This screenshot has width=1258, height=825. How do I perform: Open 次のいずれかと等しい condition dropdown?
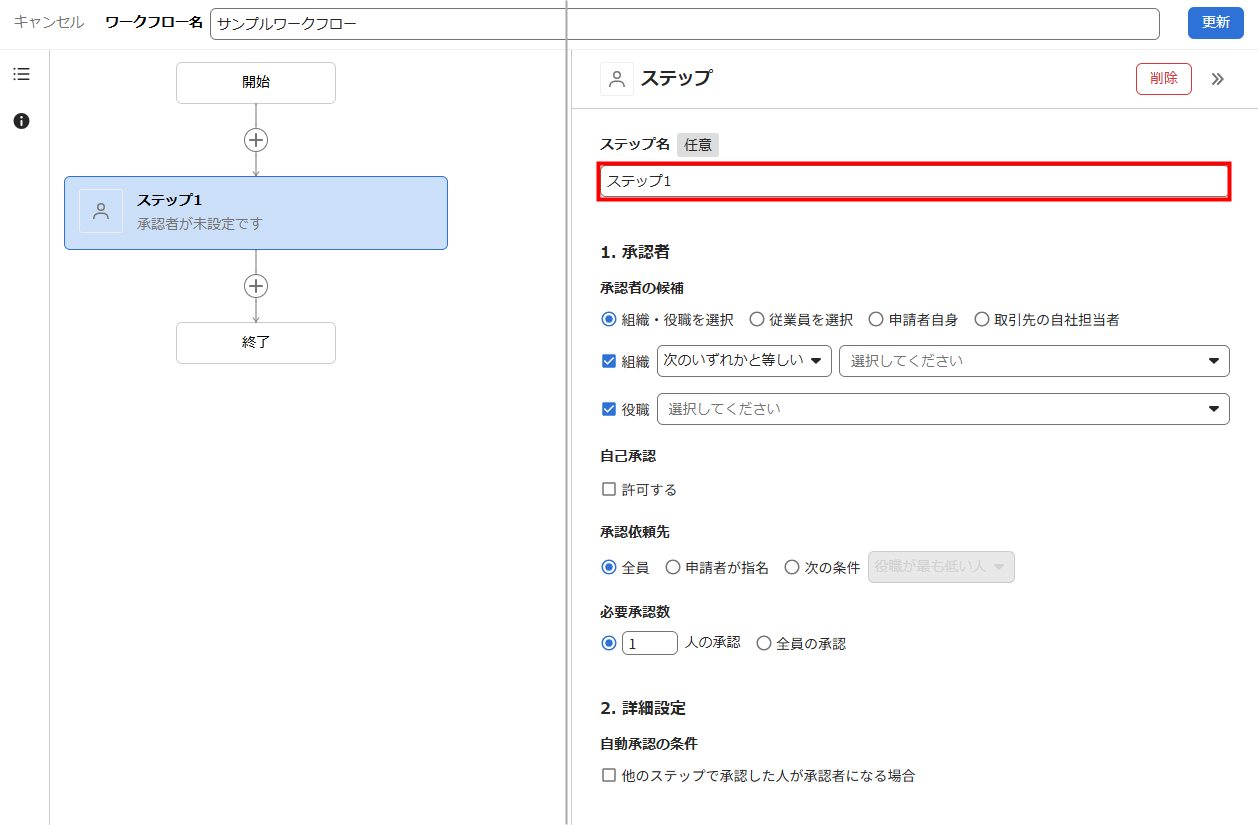(x=744, y=361)
